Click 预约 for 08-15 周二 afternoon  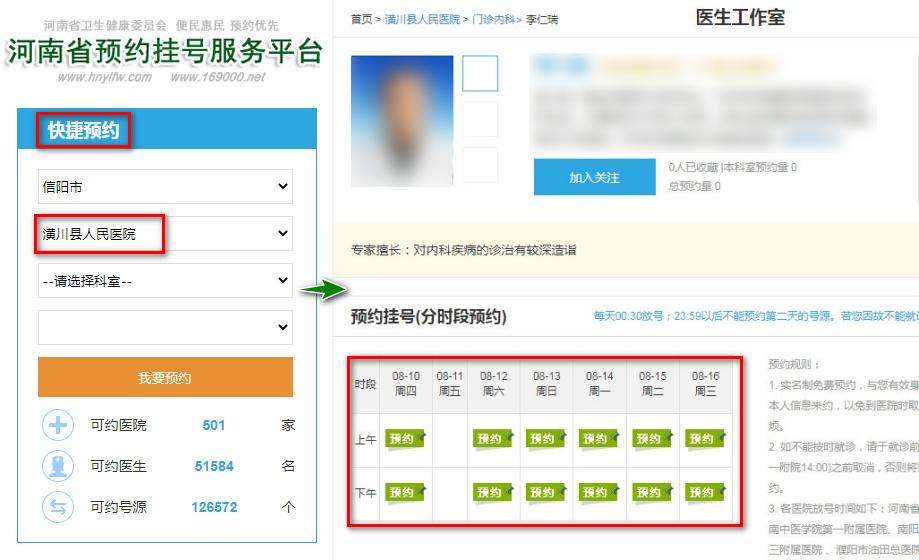[652, 492]
